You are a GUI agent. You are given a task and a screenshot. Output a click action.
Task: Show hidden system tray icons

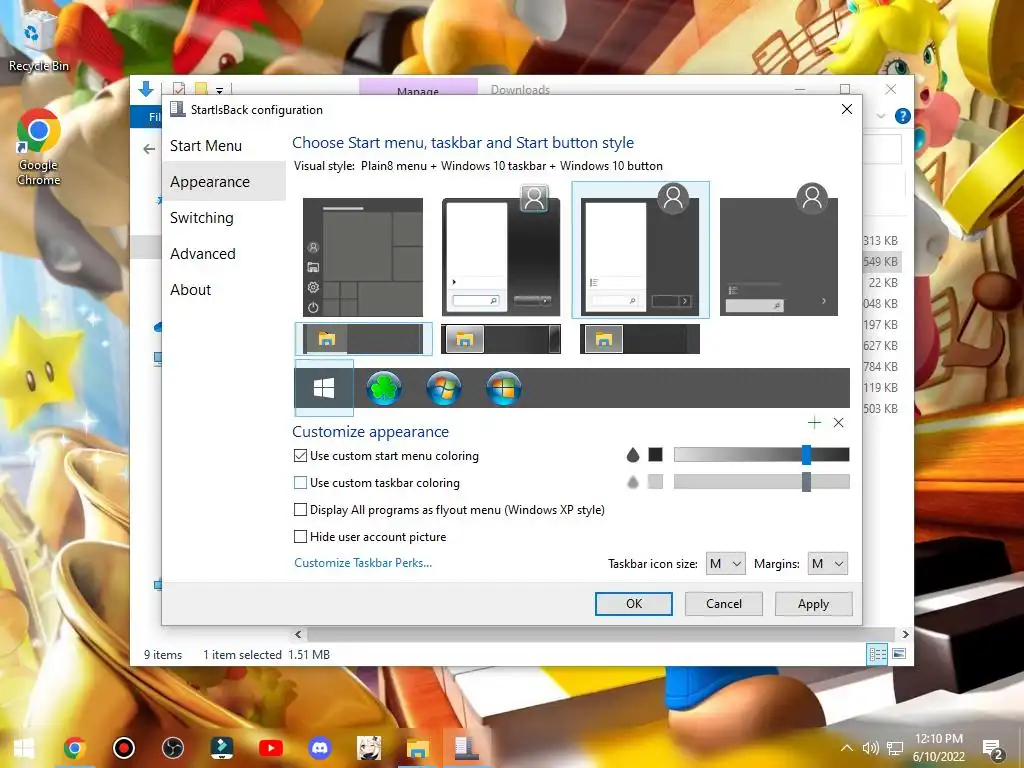(846, 748)
